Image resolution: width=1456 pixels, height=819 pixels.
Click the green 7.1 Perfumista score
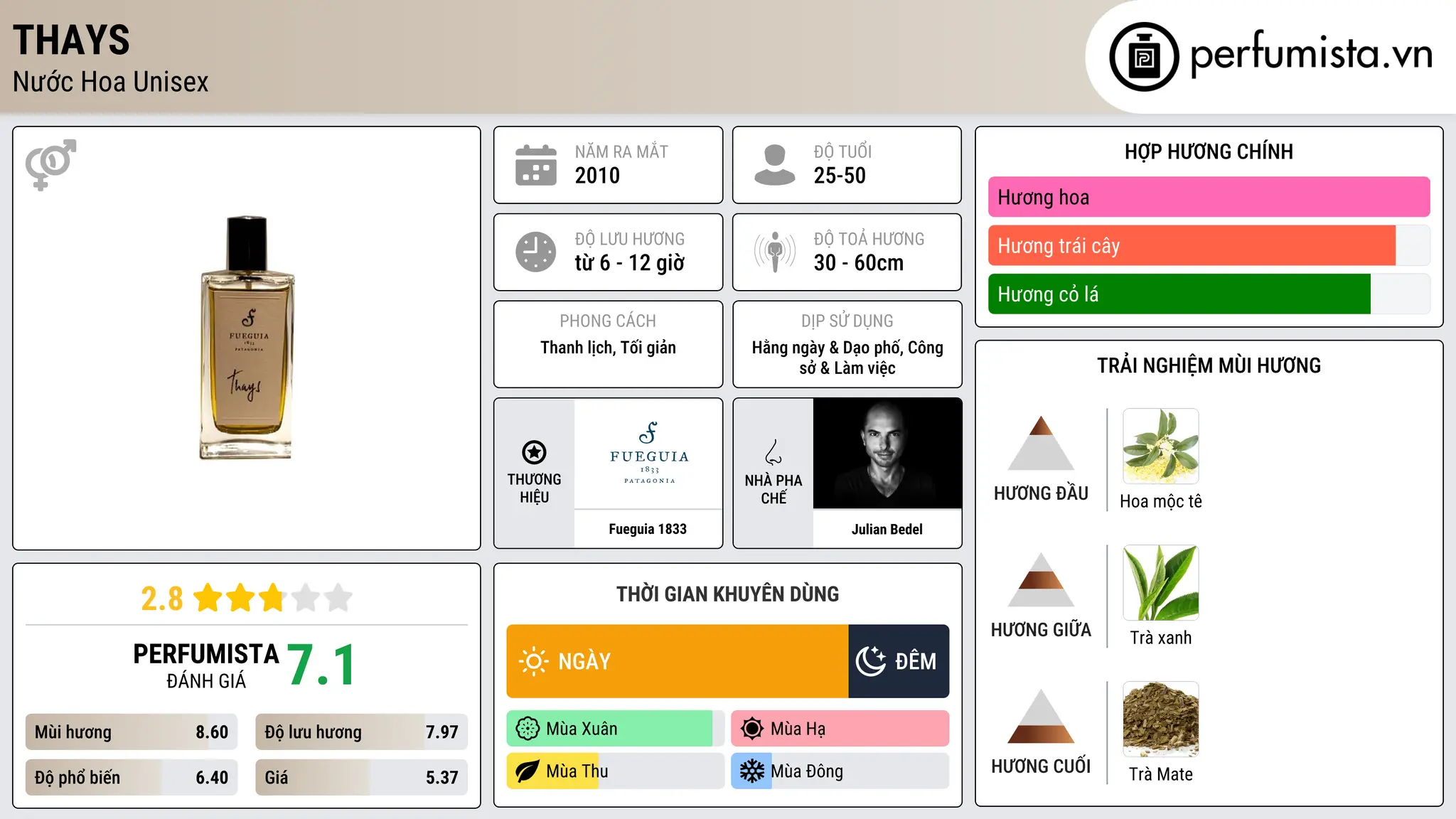(x=321, y=665)
